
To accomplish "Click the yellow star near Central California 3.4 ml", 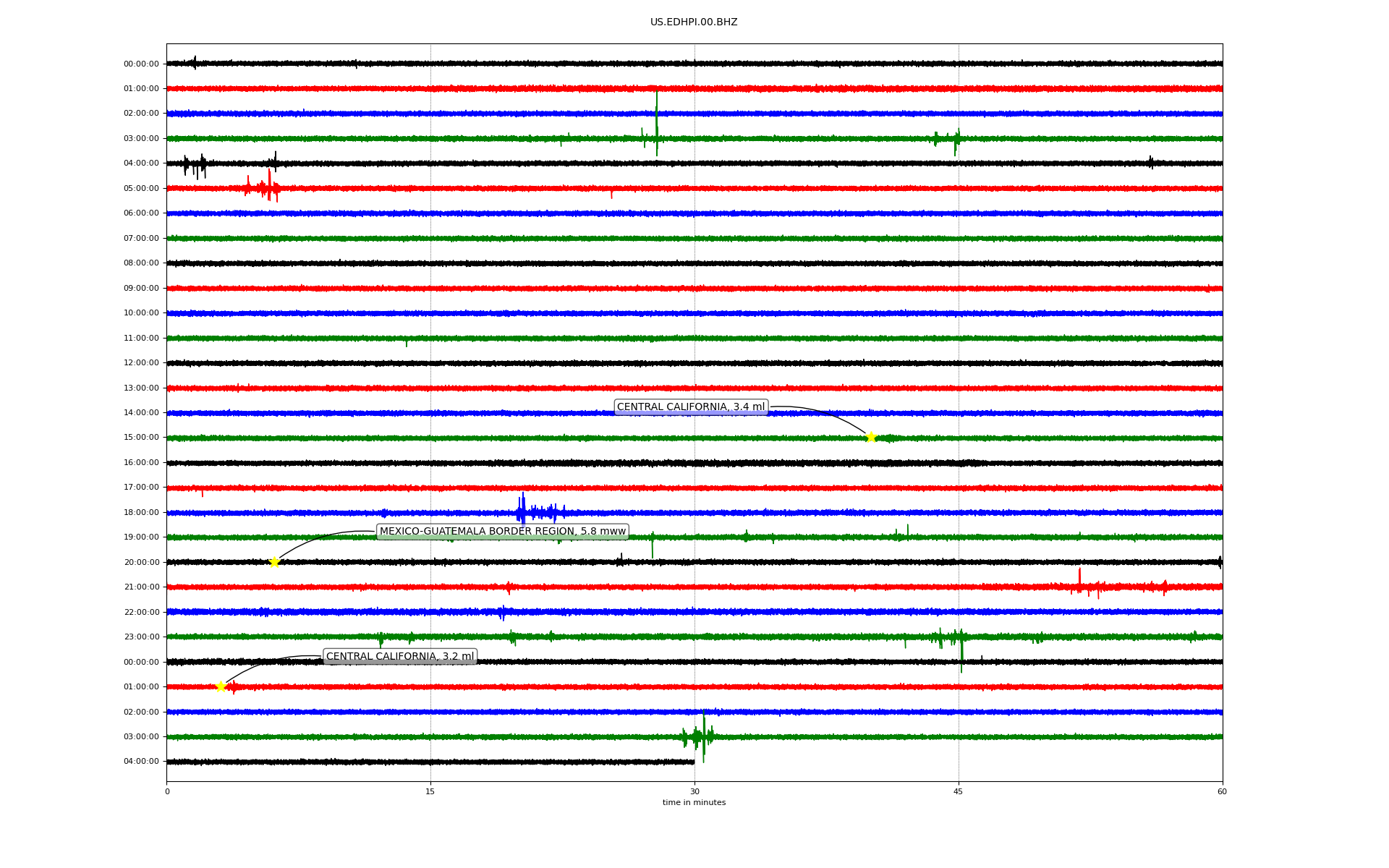I will tap(871, 437).
